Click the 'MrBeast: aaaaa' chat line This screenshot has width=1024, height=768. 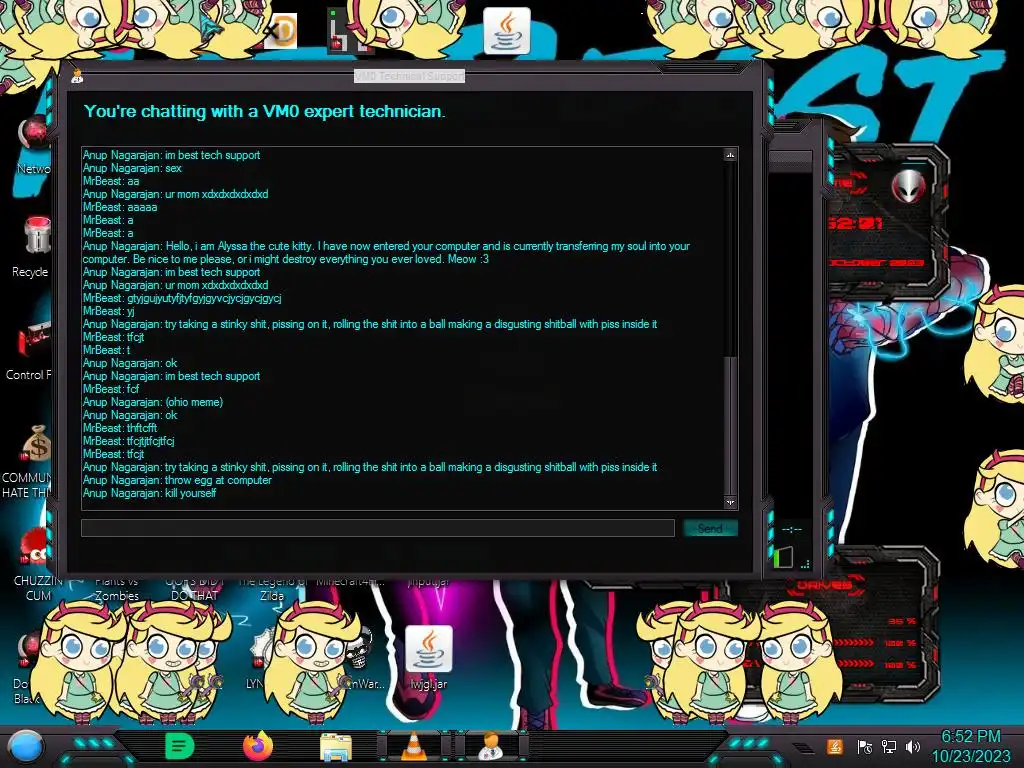120,207
